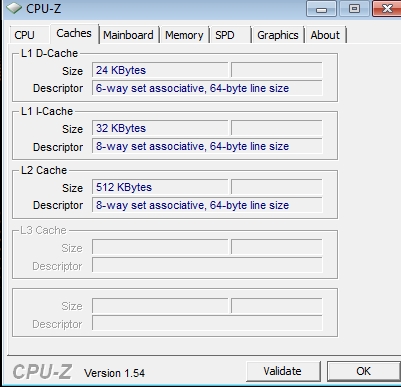Open the About tab
Screen dimensions: 401x387
325,35
